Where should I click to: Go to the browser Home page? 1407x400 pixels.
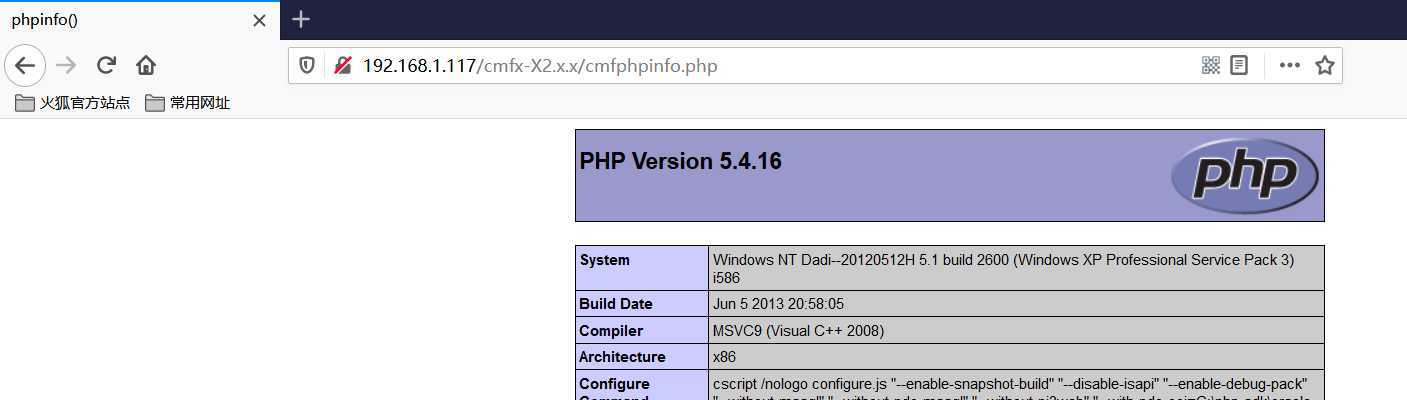pos(146,66)
